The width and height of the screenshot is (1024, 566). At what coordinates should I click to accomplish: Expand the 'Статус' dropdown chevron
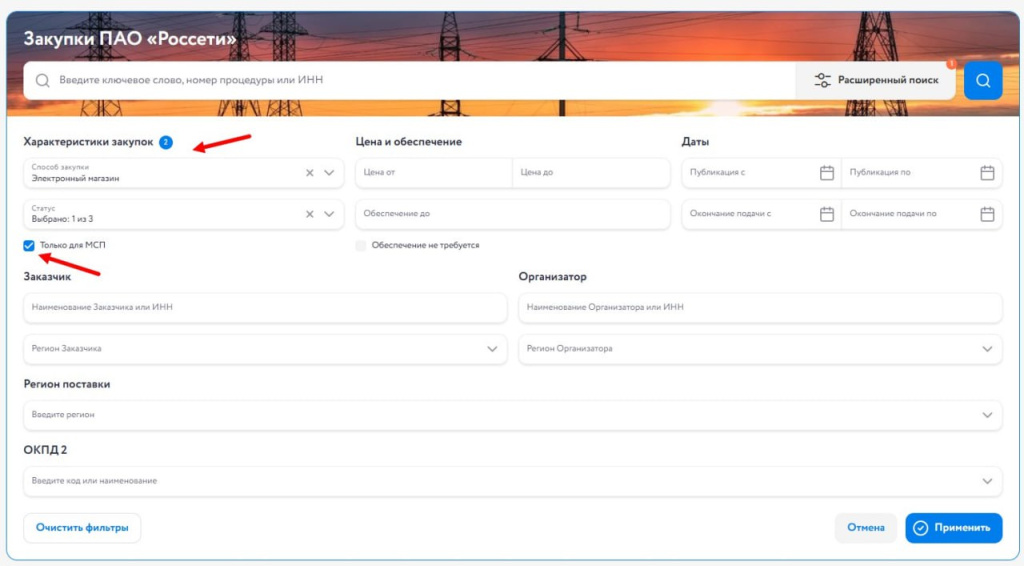click(x=329, y=214)
